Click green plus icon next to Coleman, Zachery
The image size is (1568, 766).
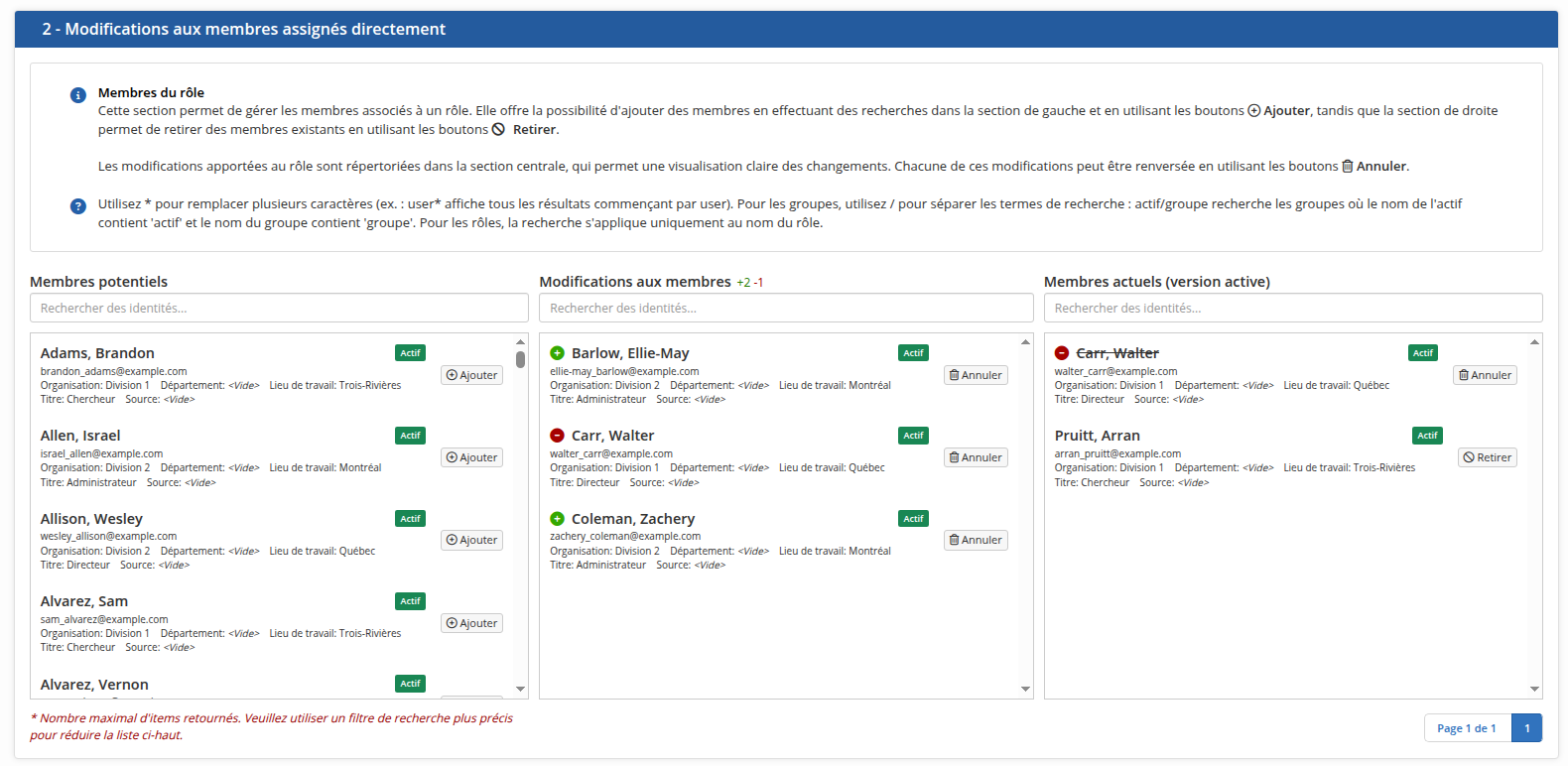coord(557,519)
